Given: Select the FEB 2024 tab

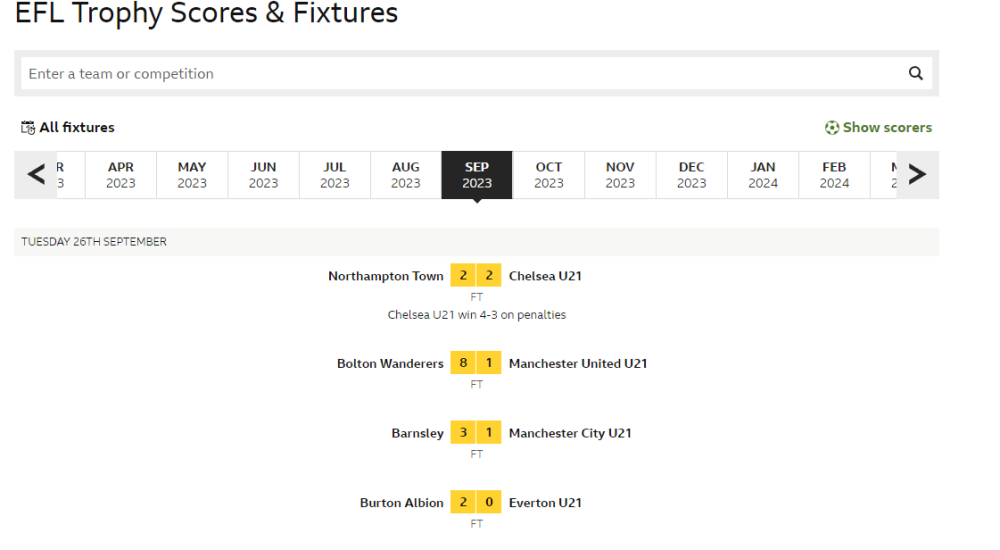Looking at the screenshot, I should click(x=834, y=175).
